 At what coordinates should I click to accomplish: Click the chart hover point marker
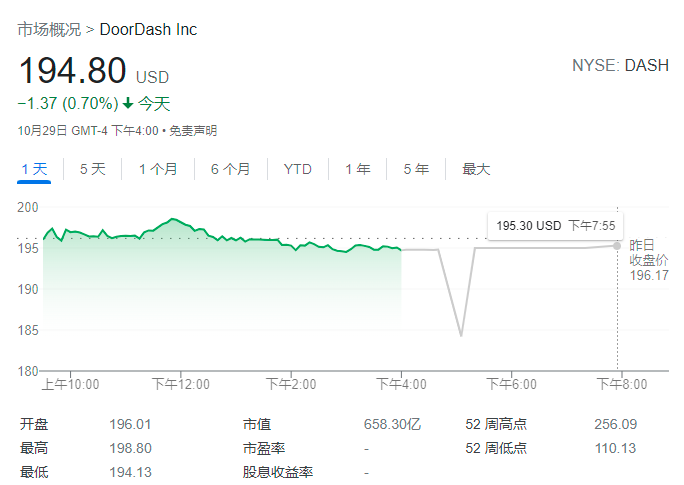coord(617,245)
